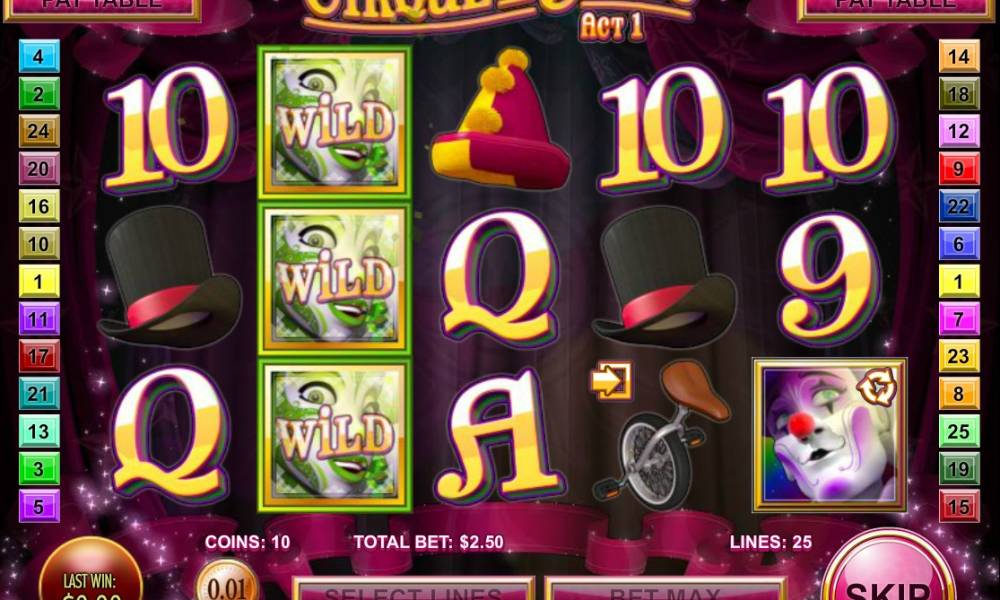Screen dimensions: 1000x600
Task: Click the black top hat on the first reel
Action: (x=170, y=277)
